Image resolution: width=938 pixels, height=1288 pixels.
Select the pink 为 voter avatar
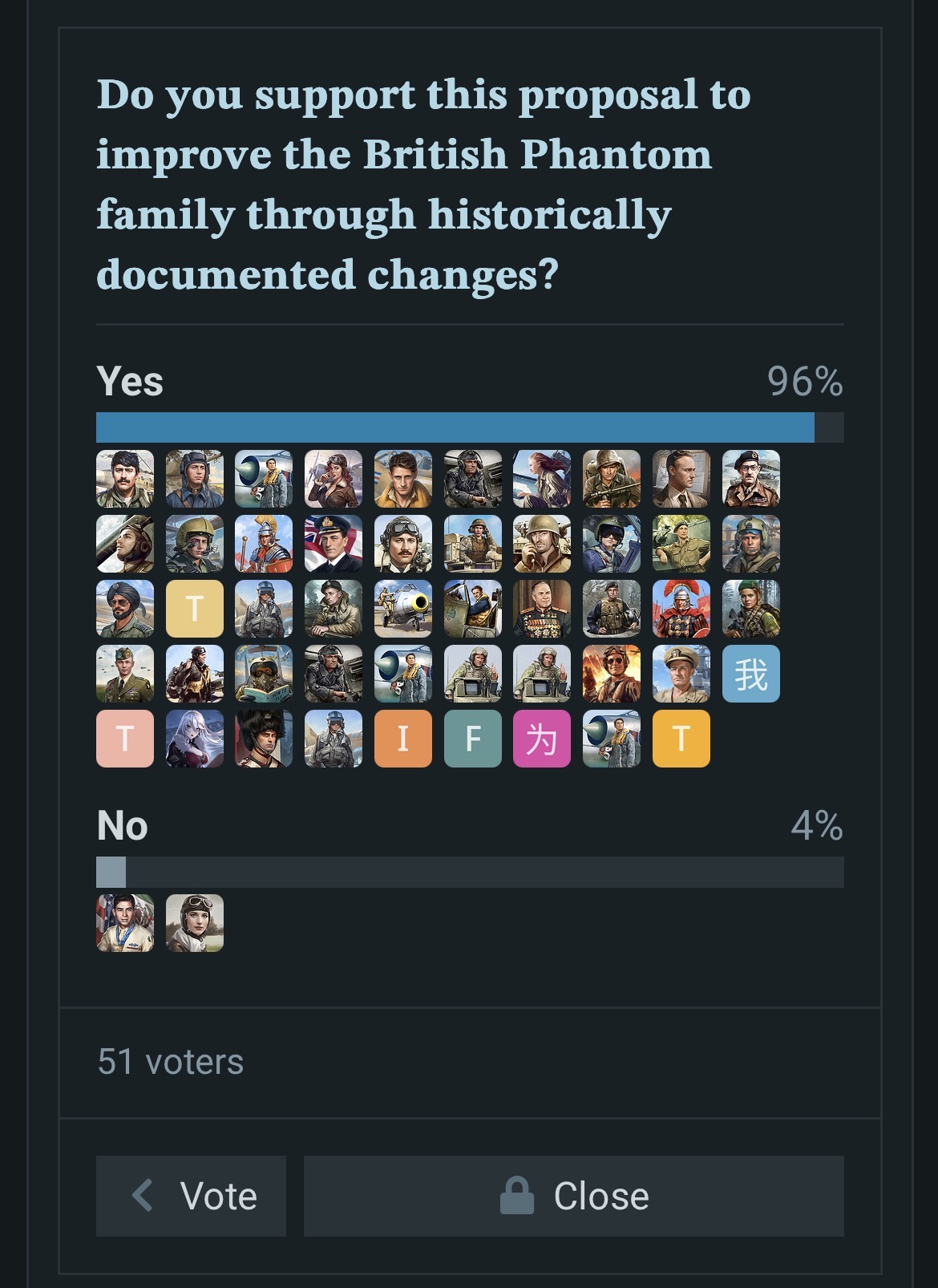point(542,739)
